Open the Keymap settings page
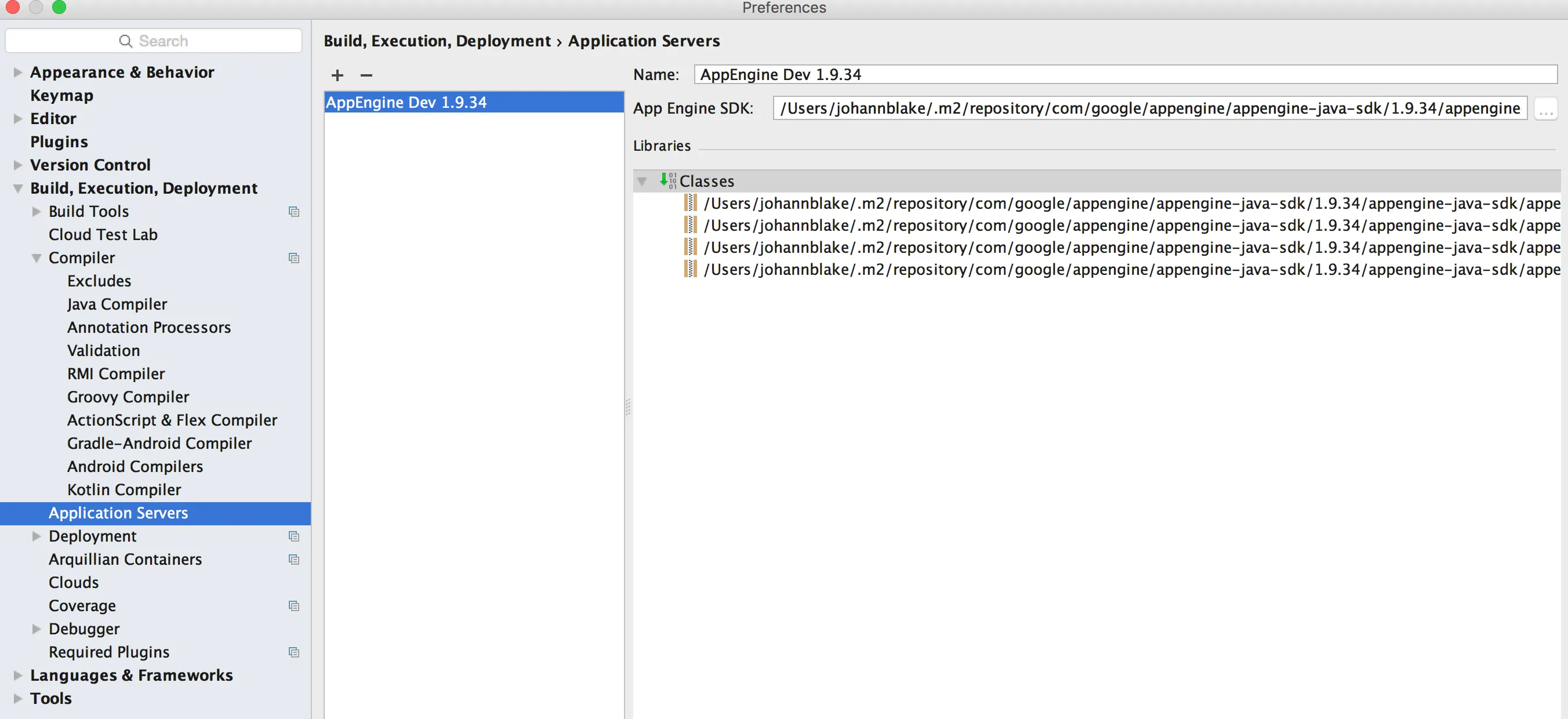The image size is (1568, 719). point(61,96)
